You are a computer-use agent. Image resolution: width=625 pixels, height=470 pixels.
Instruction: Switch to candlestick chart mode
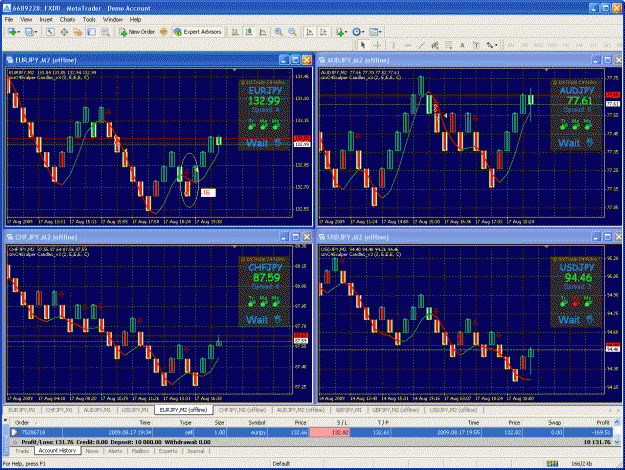click(x=249, y=32)
